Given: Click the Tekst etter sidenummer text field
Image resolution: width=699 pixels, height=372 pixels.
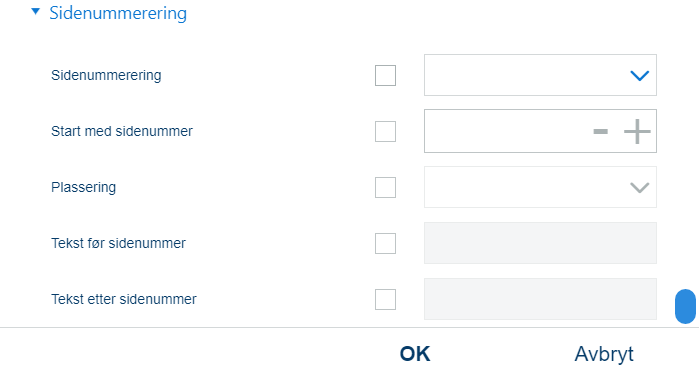Looking at the screenshot, I should 540,299.
